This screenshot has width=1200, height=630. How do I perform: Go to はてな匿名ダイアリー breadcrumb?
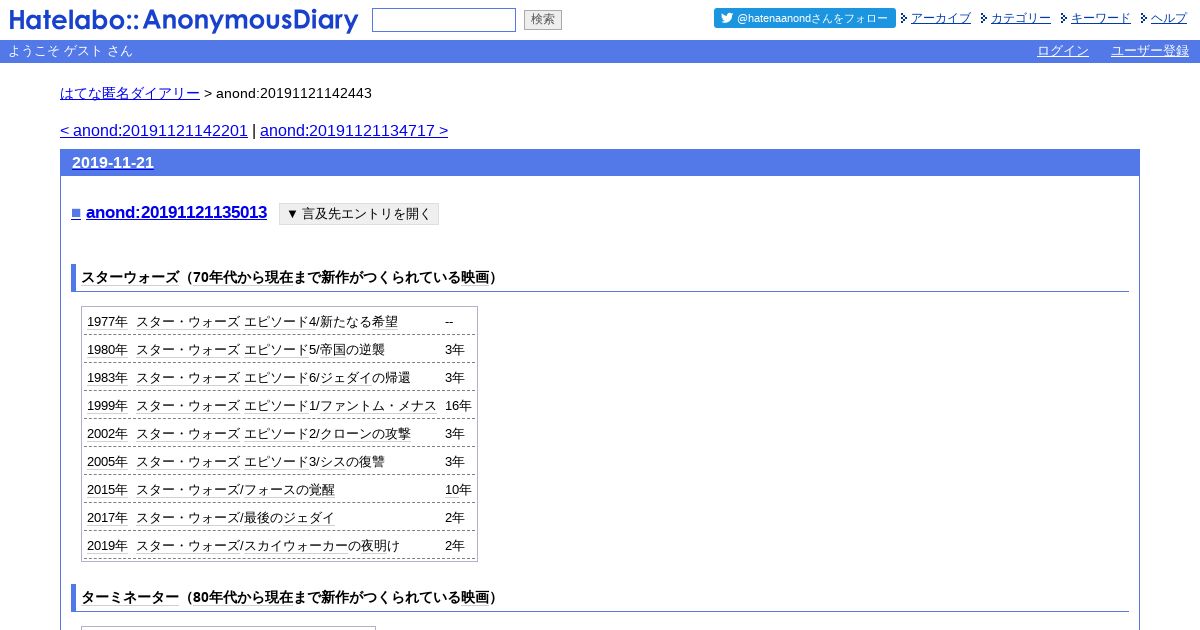pyautogui.click(x=130, y=93)
